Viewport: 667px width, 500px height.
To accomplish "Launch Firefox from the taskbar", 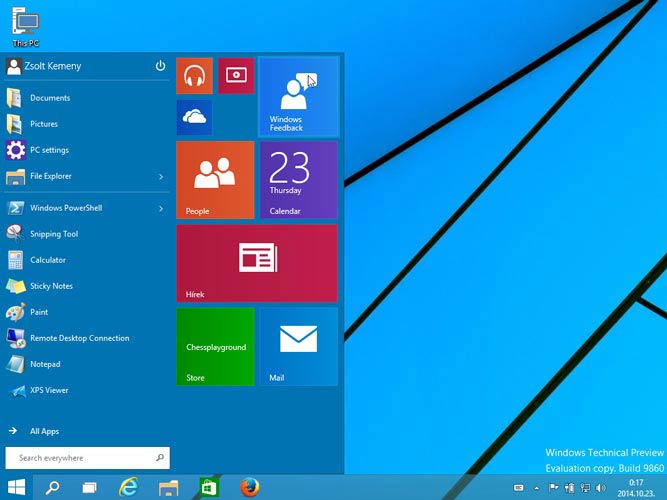I will click(249, 488).
